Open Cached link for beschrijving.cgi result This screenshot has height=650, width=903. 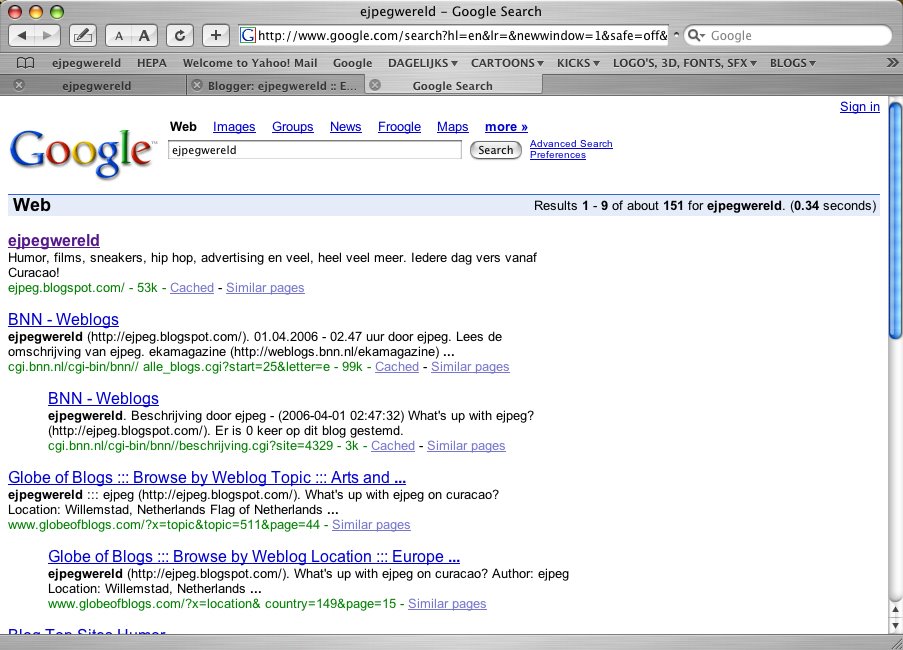tap(393, 445)
